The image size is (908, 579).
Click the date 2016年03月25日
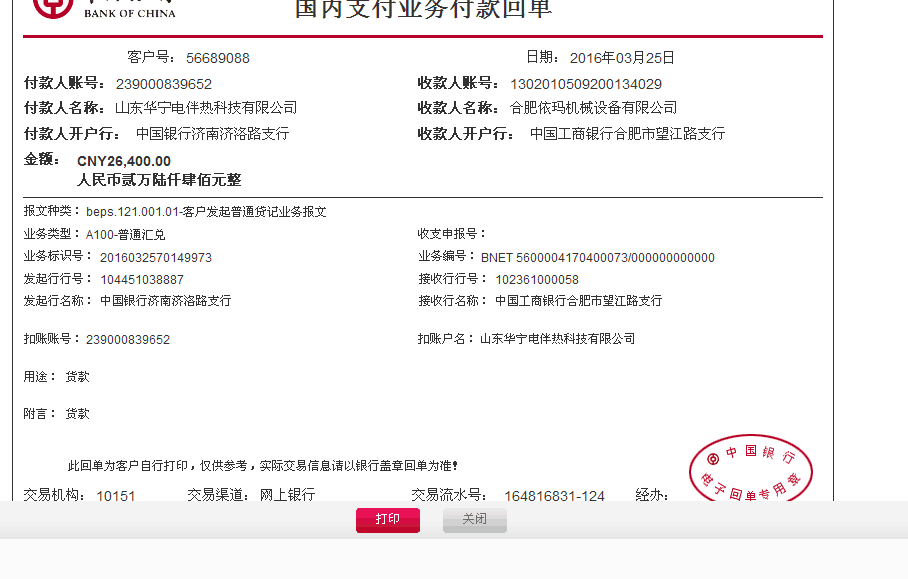click(x=619, y=58)
